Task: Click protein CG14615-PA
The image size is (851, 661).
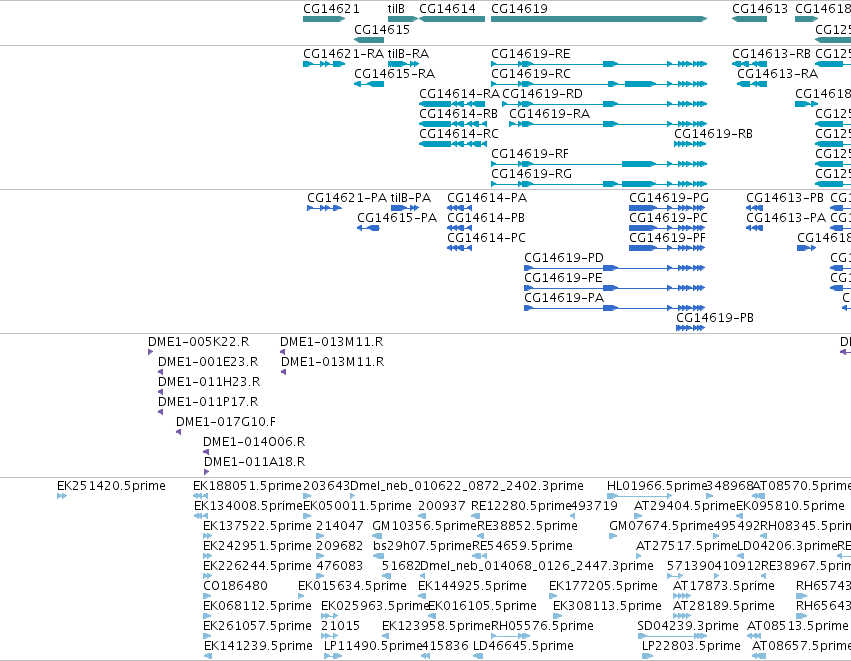Action: pos(368,228)
